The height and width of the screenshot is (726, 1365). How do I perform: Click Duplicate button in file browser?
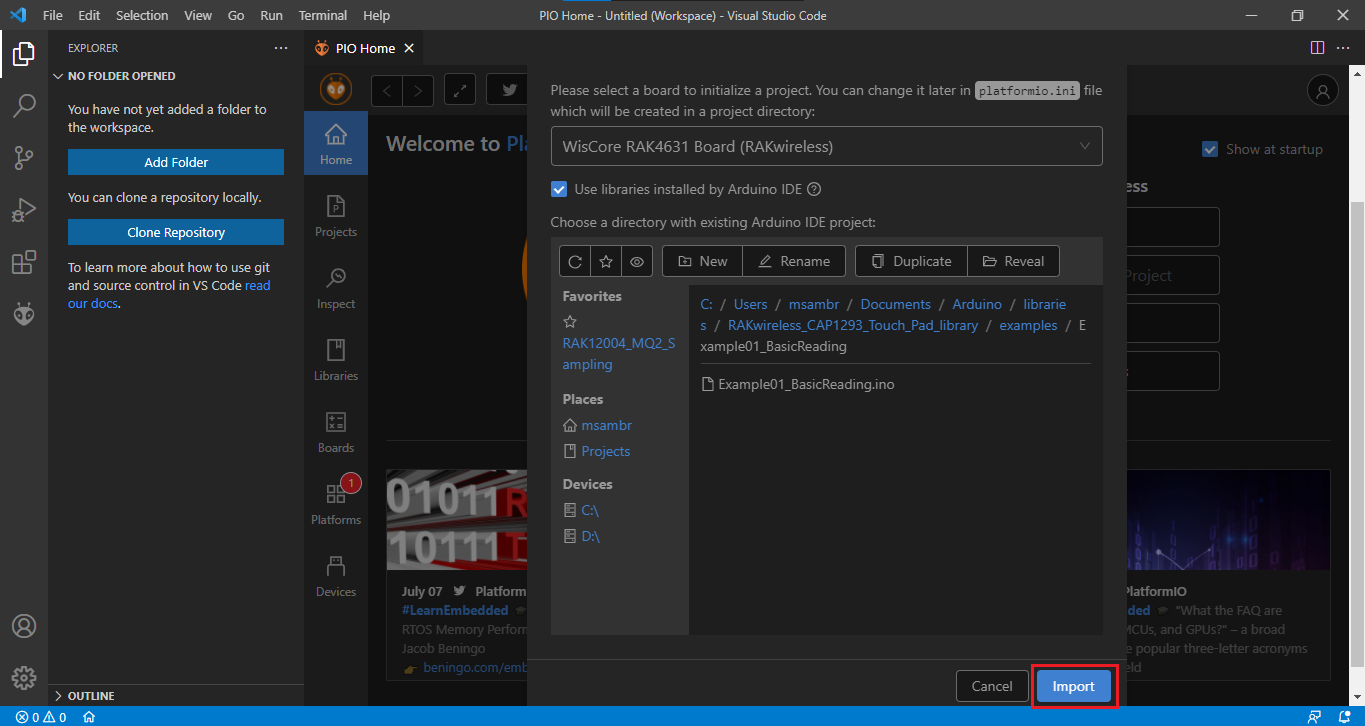(911, 261)
